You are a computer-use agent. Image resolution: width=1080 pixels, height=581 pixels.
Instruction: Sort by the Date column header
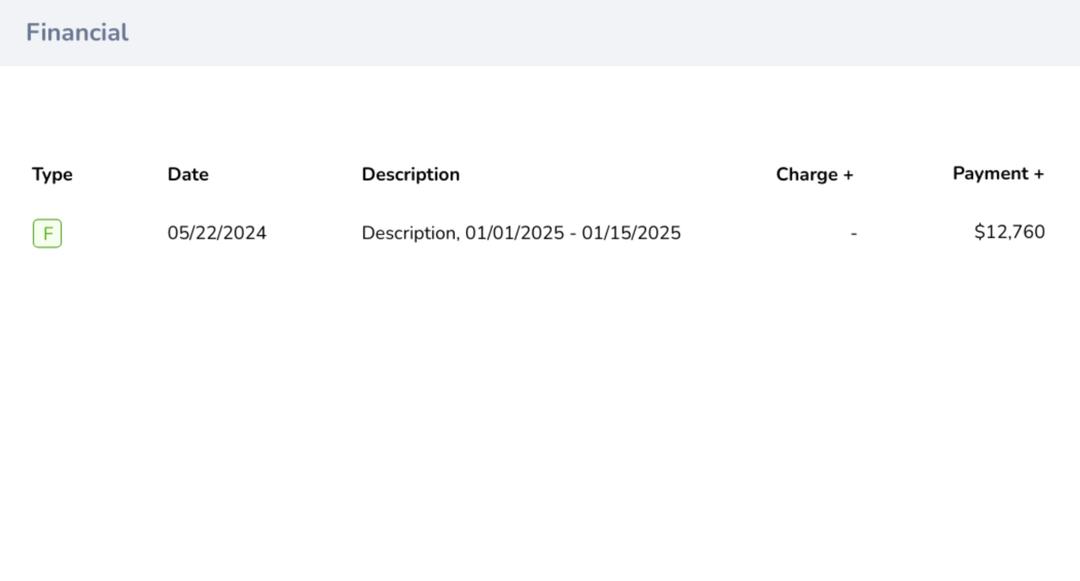[x=188, y=174]
